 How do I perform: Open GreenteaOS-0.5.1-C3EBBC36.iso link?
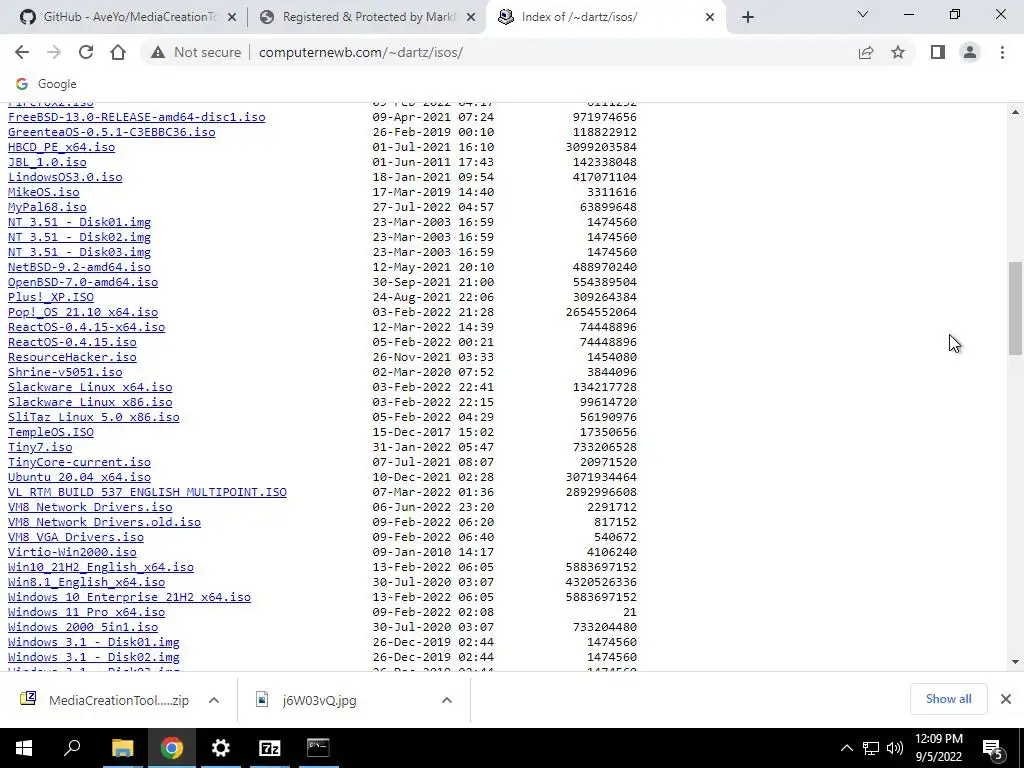(112, 132)
